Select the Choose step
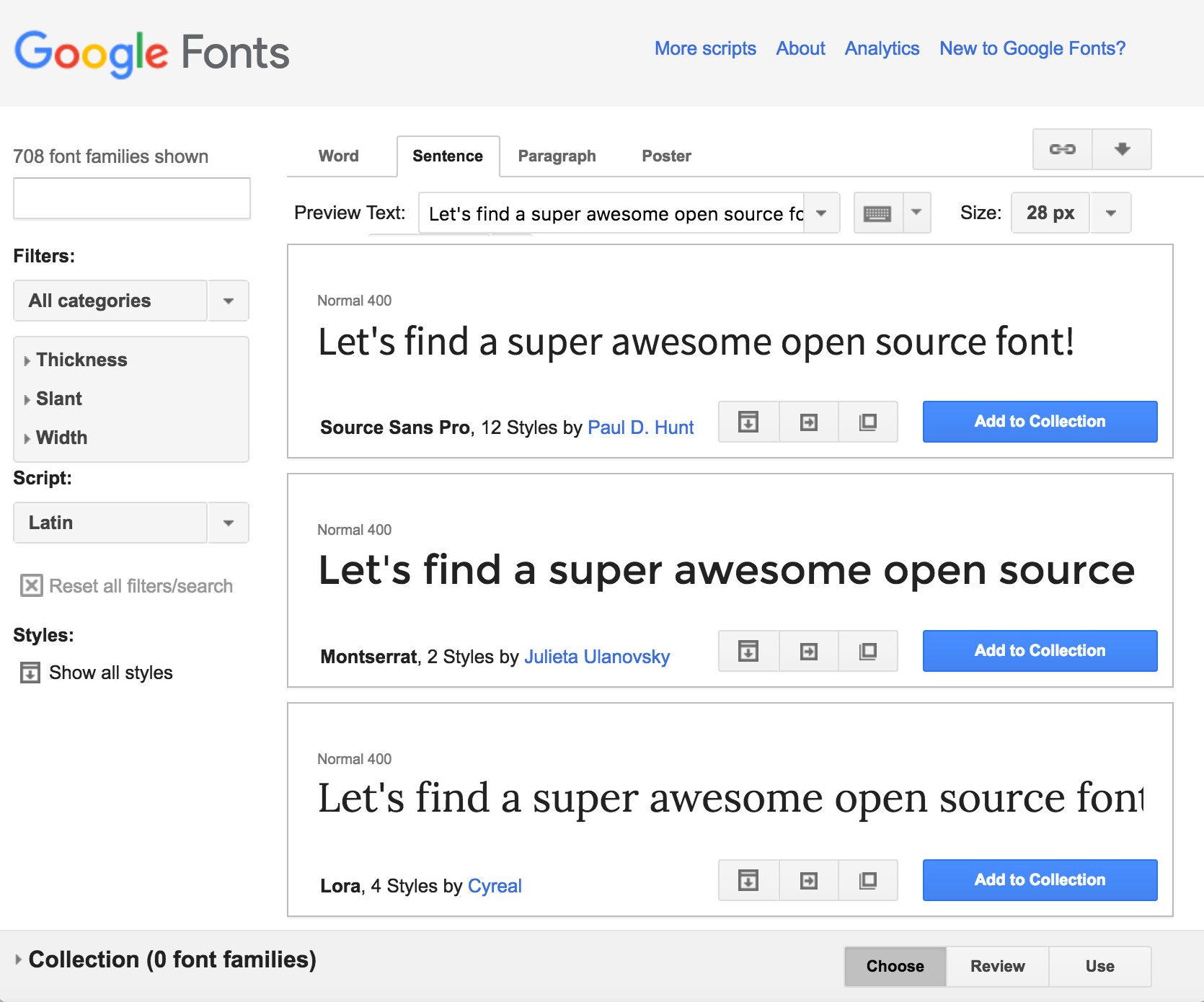Screen dimensions: 1204x1002 (x=895, y=966)
